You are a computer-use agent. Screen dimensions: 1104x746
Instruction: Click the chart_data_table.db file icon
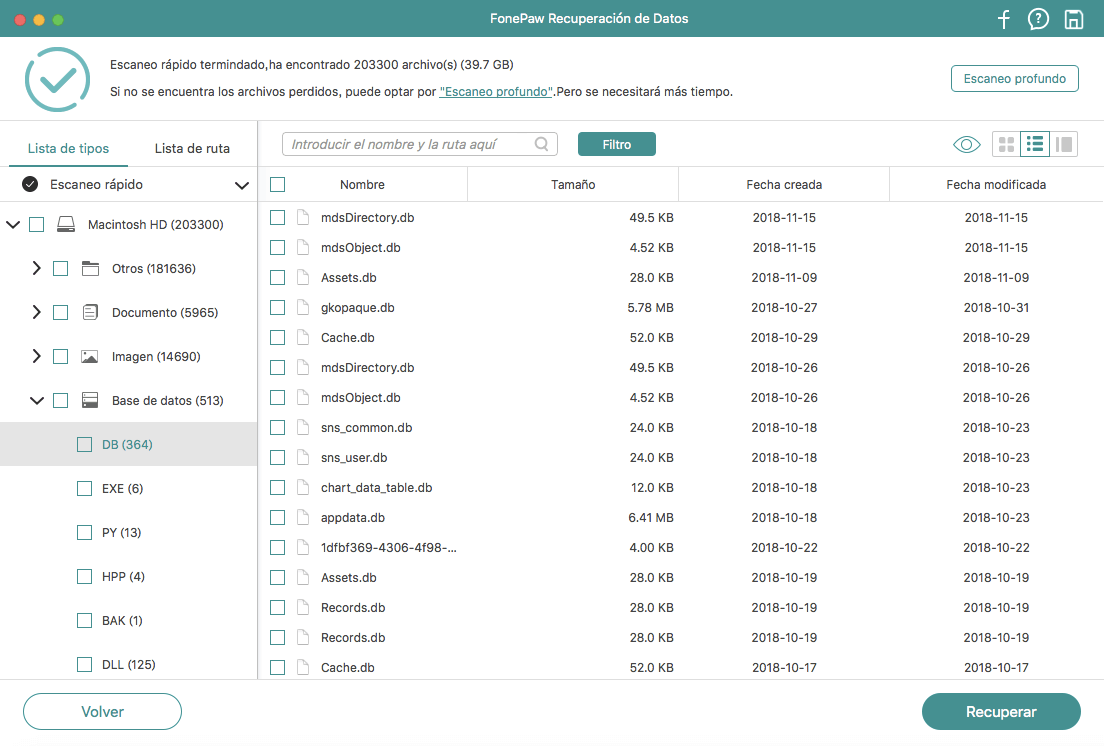pyautogui.click(x=303, y=487)
